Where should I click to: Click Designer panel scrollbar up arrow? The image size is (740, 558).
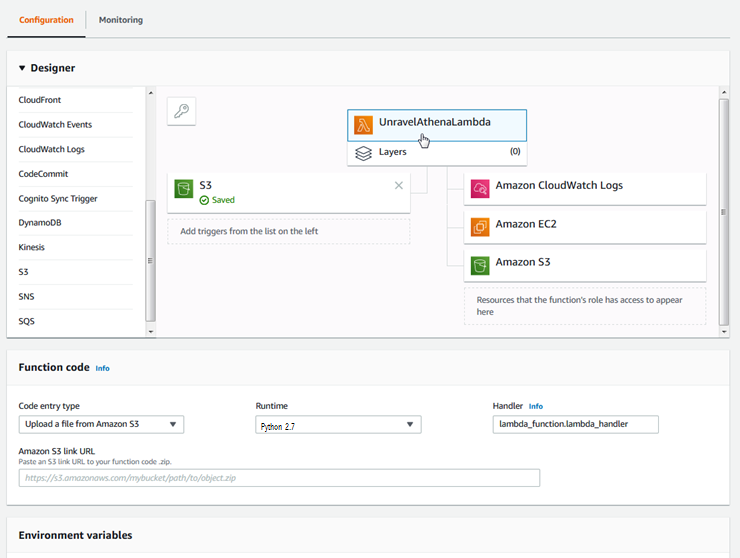point(724,93)
